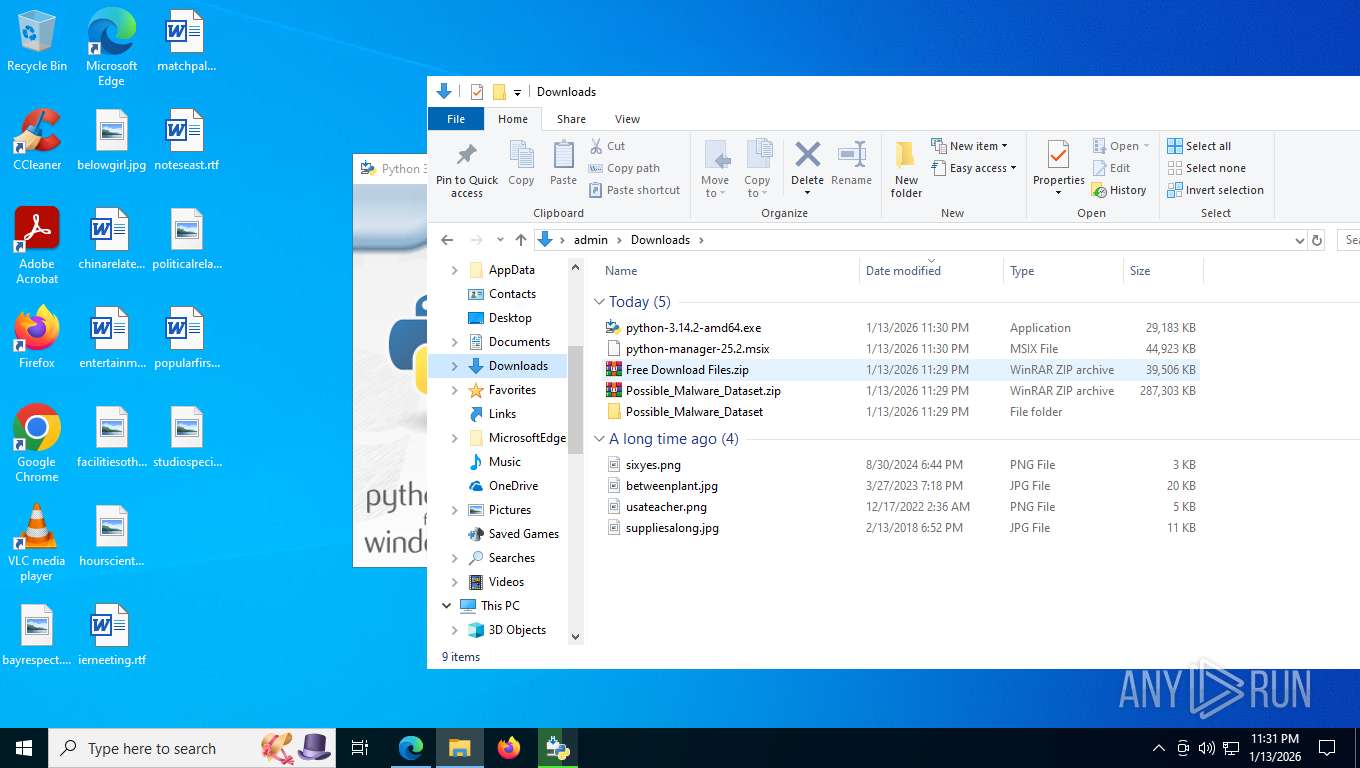Click the Pin to Quick access icon

pyautogui.click(x=467, y=155)
